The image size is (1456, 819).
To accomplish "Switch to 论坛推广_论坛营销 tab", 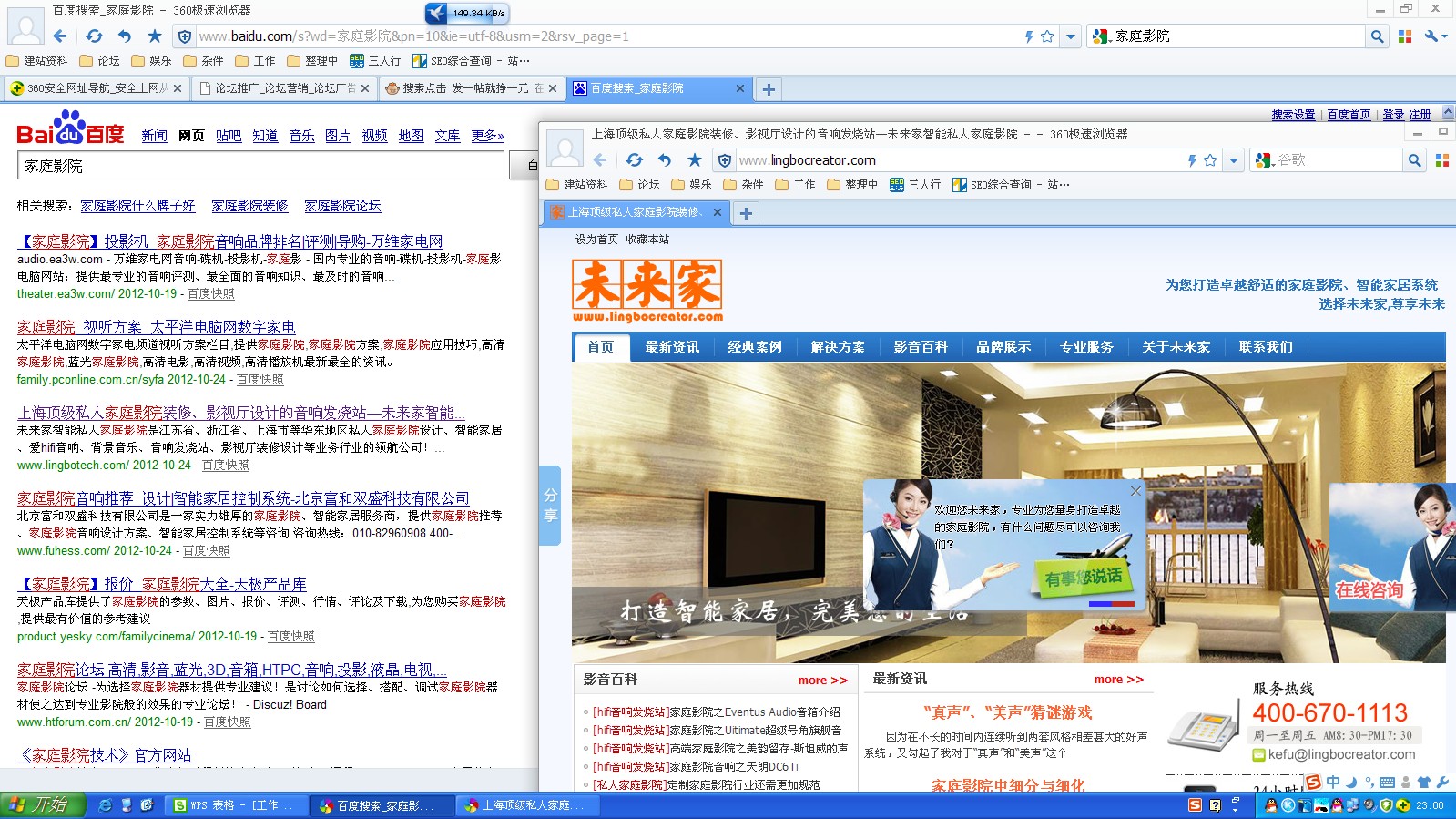I will pyautogui.click(x=284, y=88).
